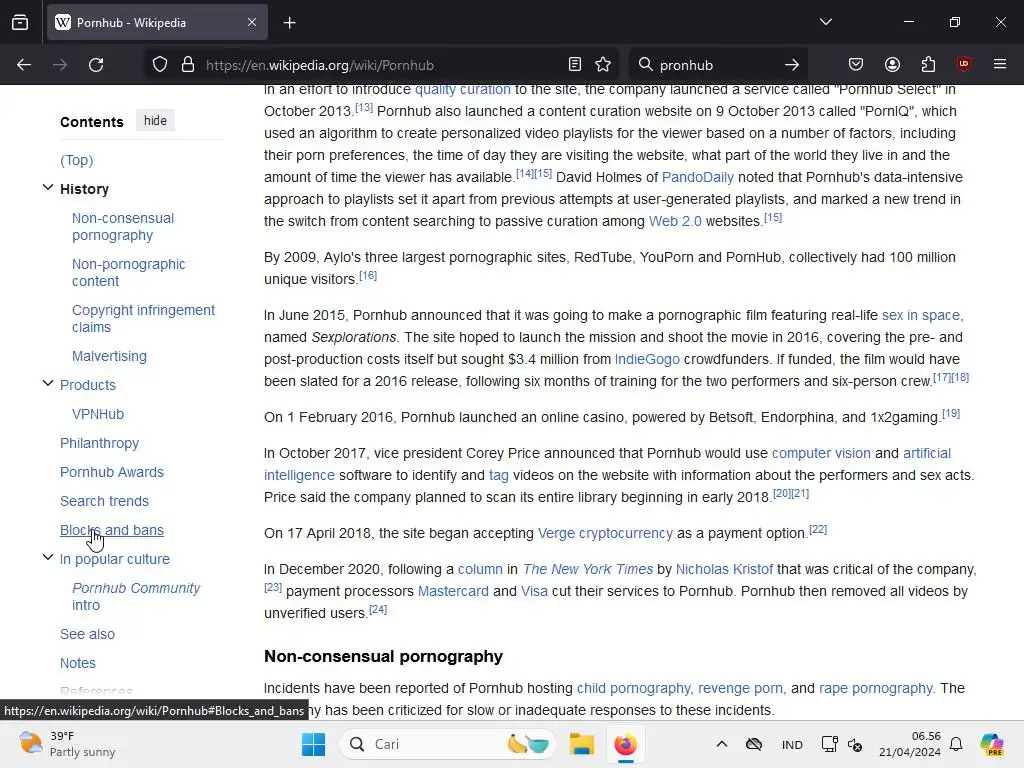Close the Pornhub - Wikipedia tab

[x=252, y=22]
